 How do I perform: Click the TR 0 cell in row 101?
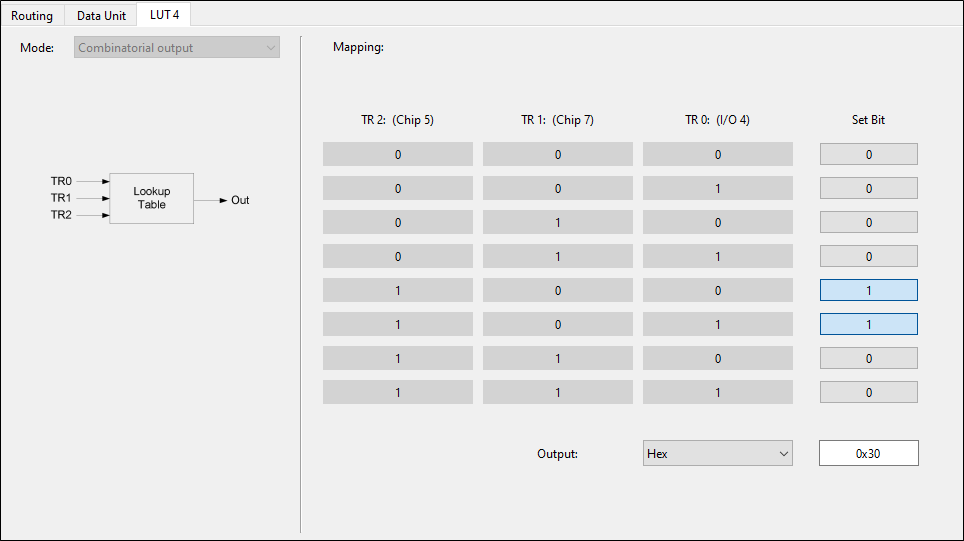[717, 324]
